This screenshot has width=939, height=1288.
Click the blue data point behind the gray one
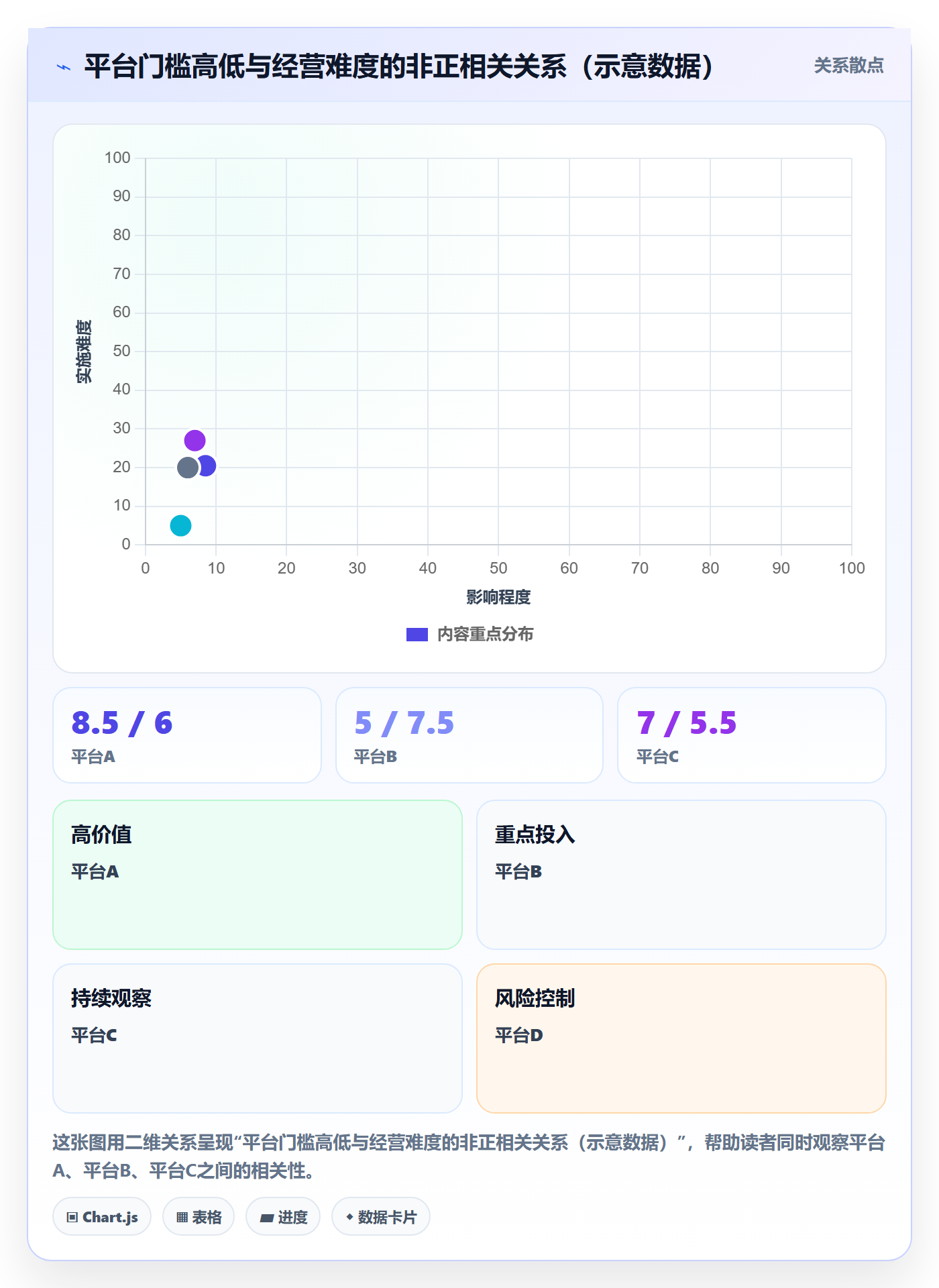[x=208, y=466]
